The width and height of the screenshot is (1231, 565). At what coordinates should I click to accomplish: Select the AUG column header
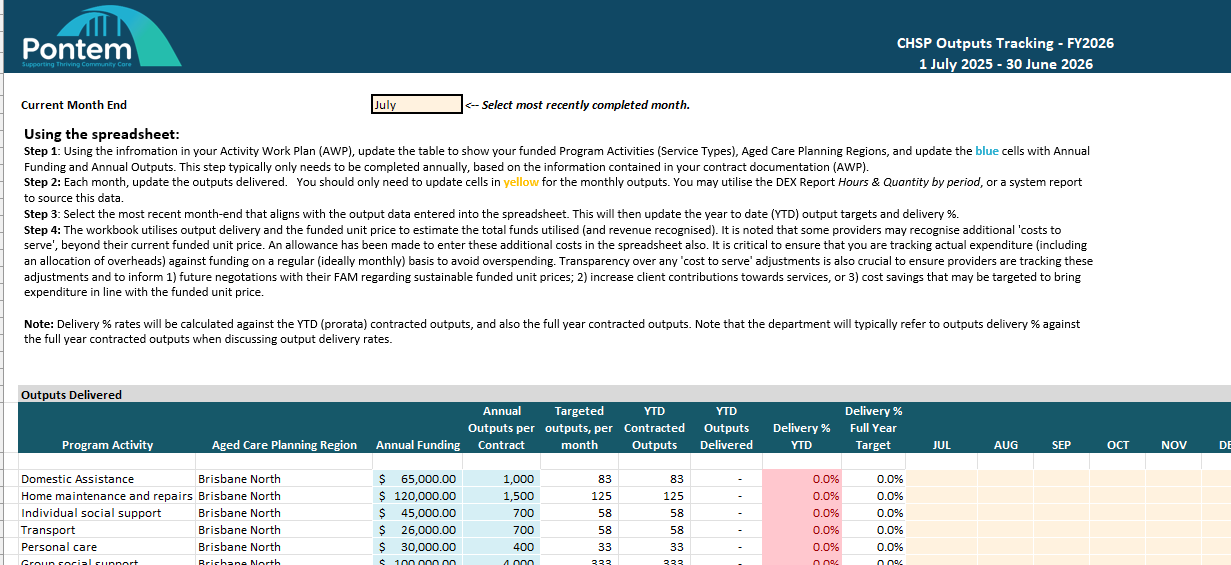[1005, 445]
